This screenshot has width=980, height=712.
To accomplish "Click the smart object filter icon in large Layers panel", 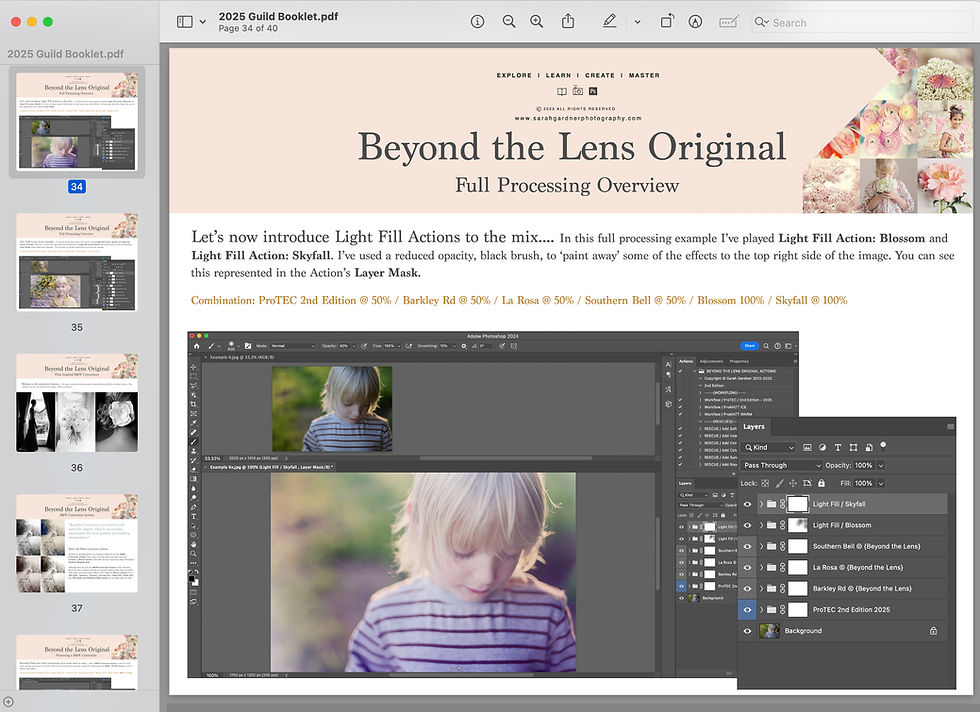I will coord(869,448).
